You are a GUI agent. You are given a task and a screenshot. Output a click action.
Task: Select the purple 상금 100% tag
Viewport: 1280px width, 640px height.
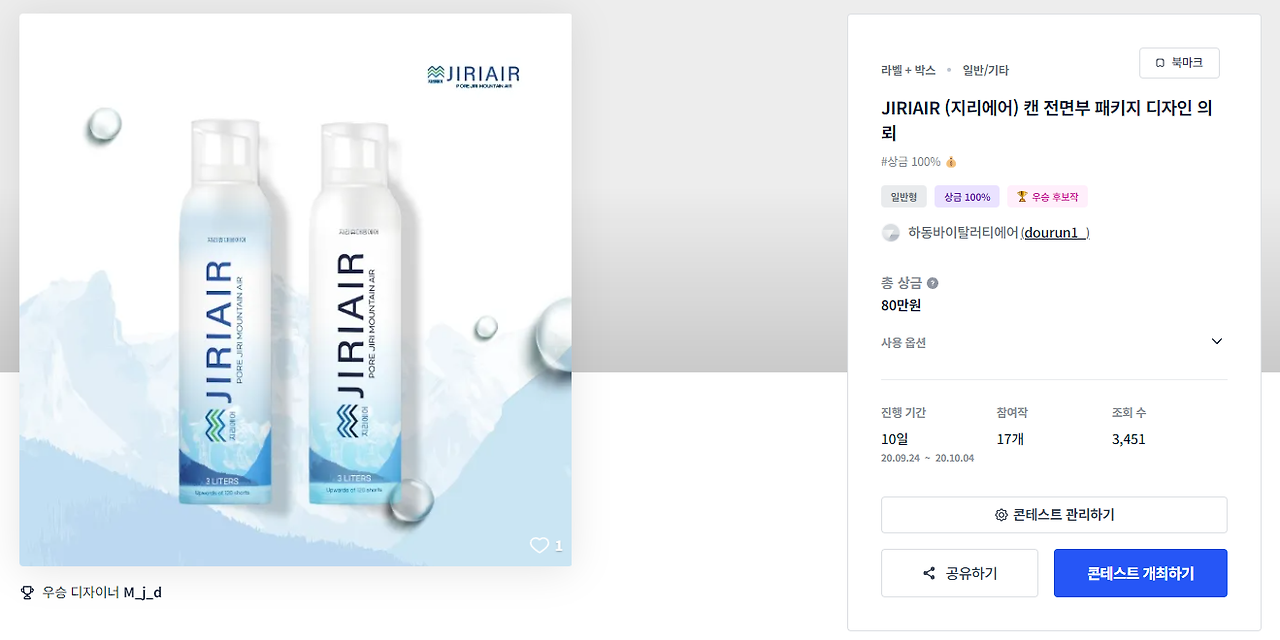click(x=967, y=197)
